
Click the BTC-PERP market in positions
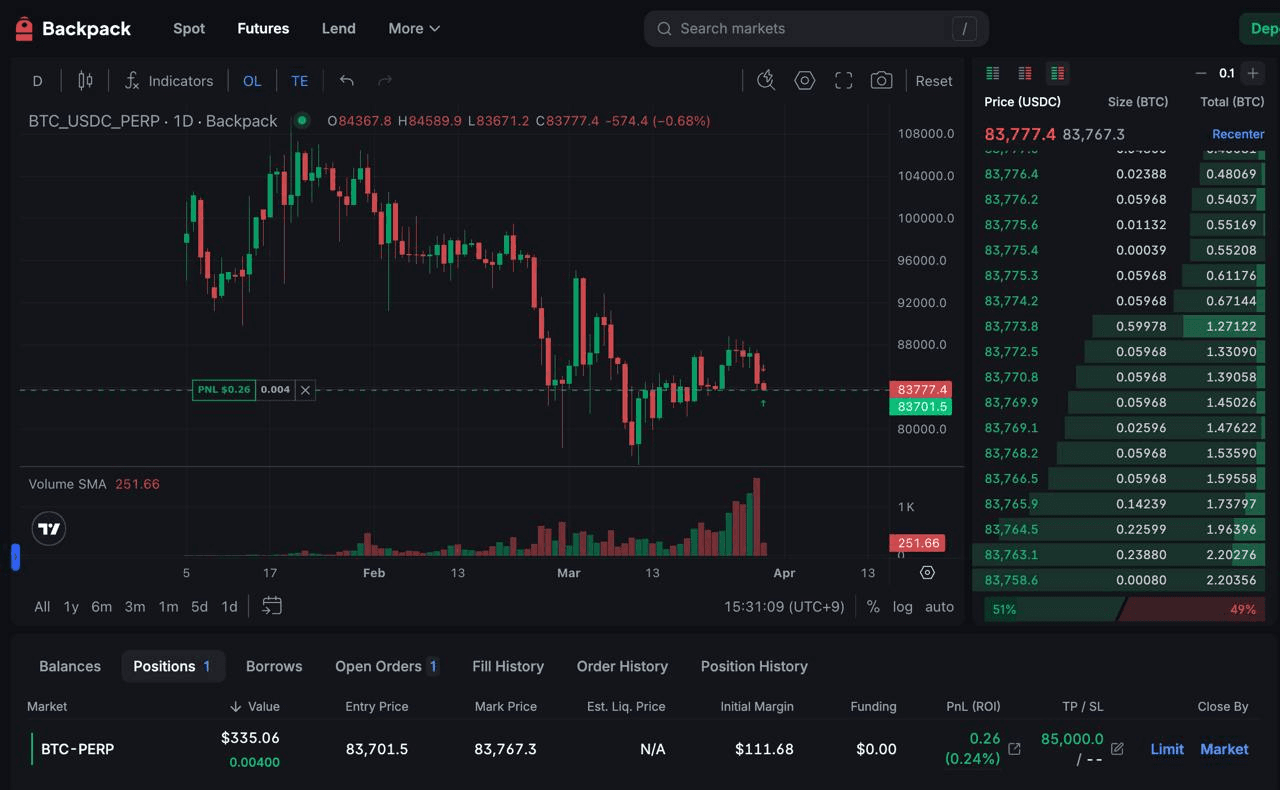tap(78, 749)
